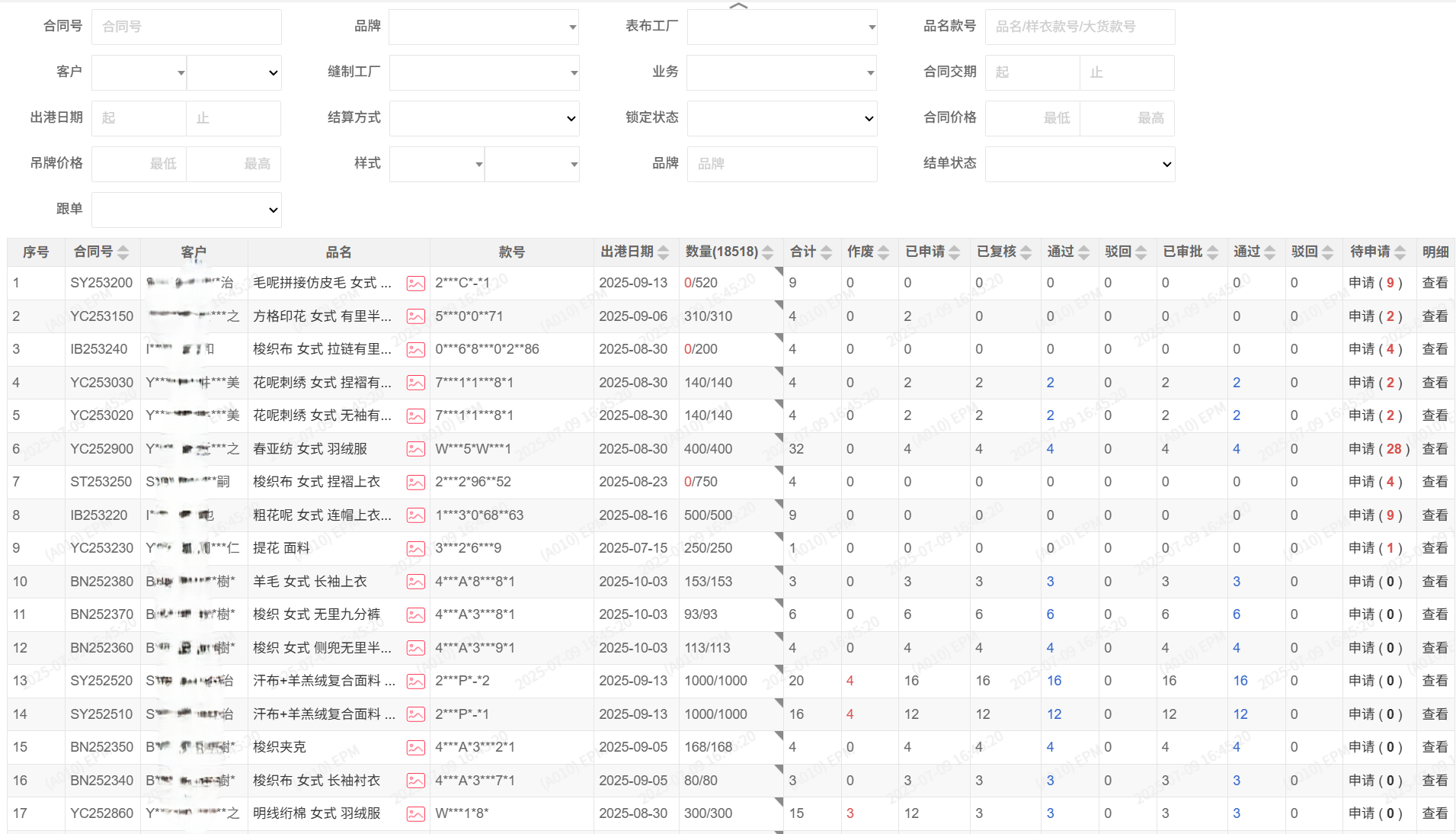Screen dimensions: 1456x834
Task: Click the 合同交期 start date field
Action: coord(1032,72)
